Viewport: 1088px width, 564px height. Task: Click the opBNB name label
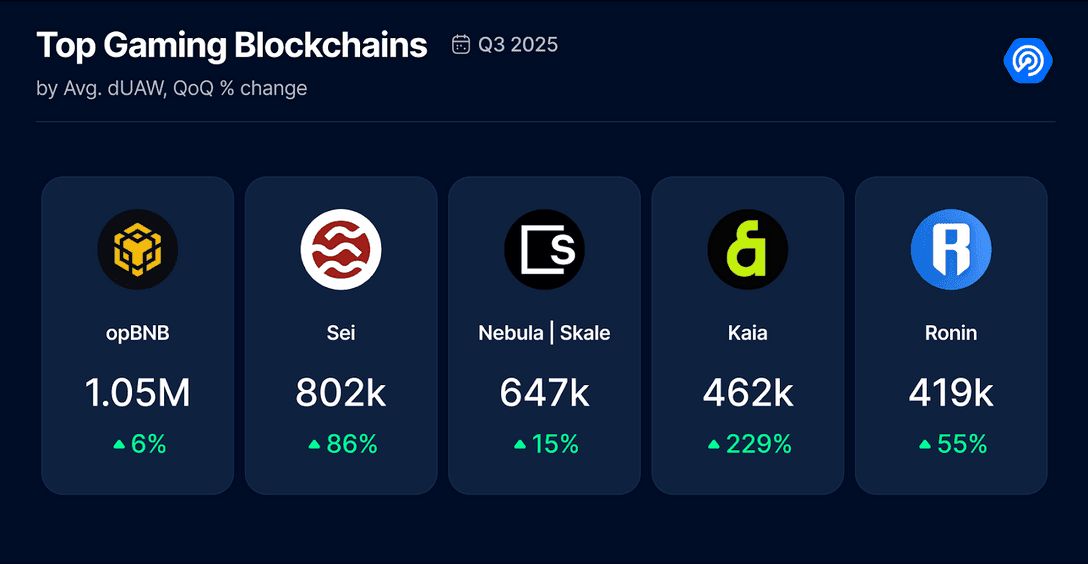pos(137,333)
